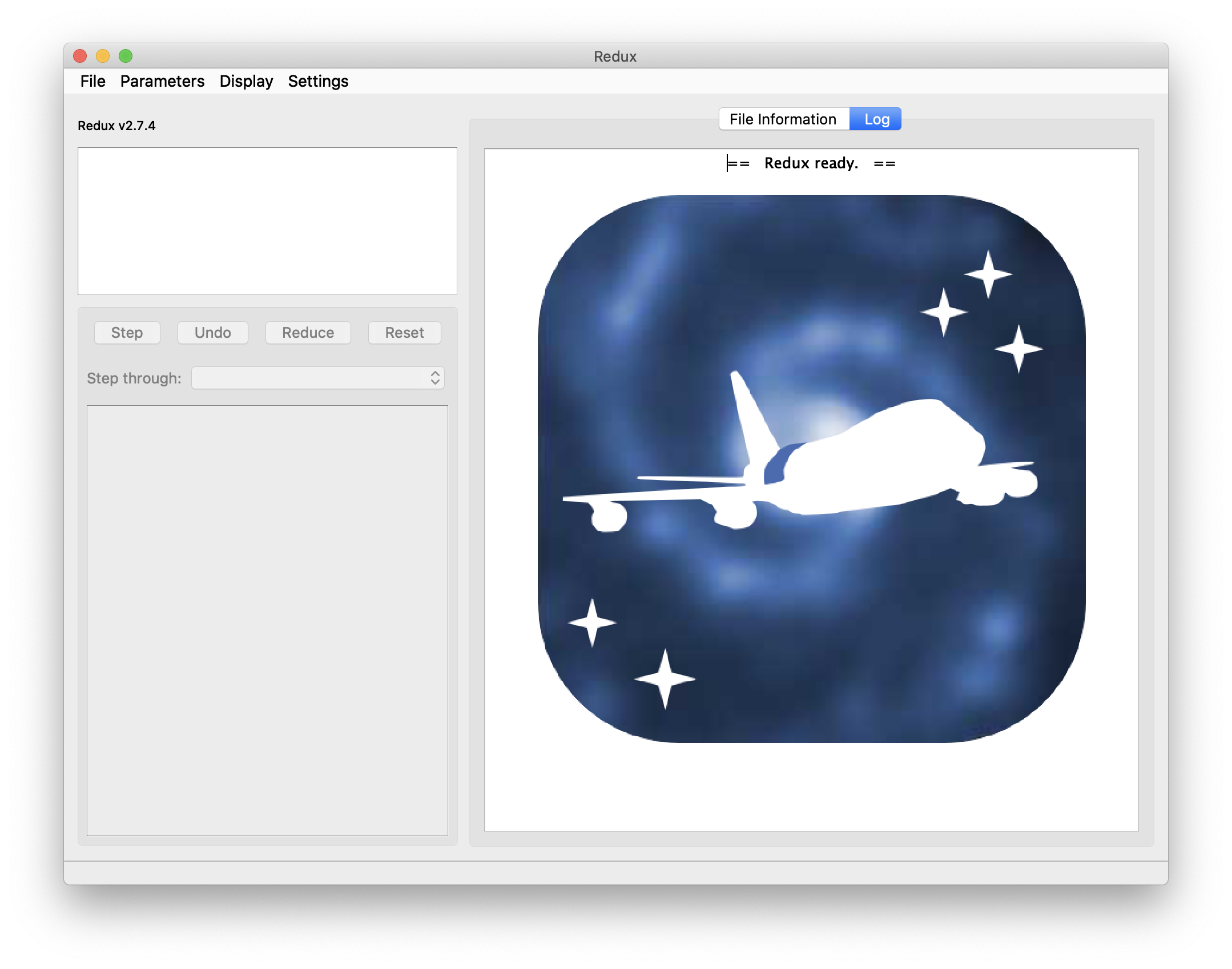Click the Step button

click(127, 333)
